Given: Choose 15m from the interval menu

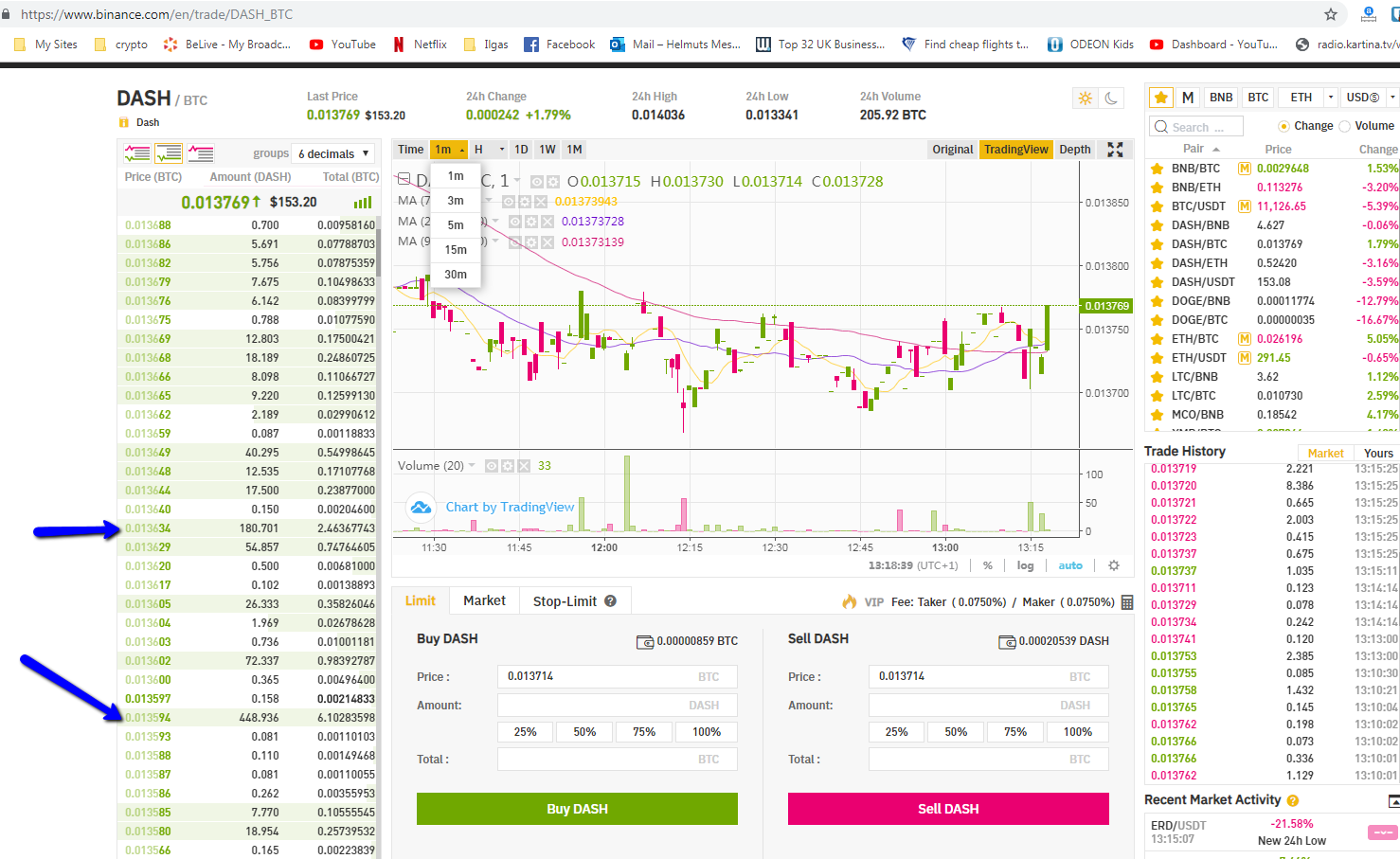Looking at the screenshot, I should (456, 250).
